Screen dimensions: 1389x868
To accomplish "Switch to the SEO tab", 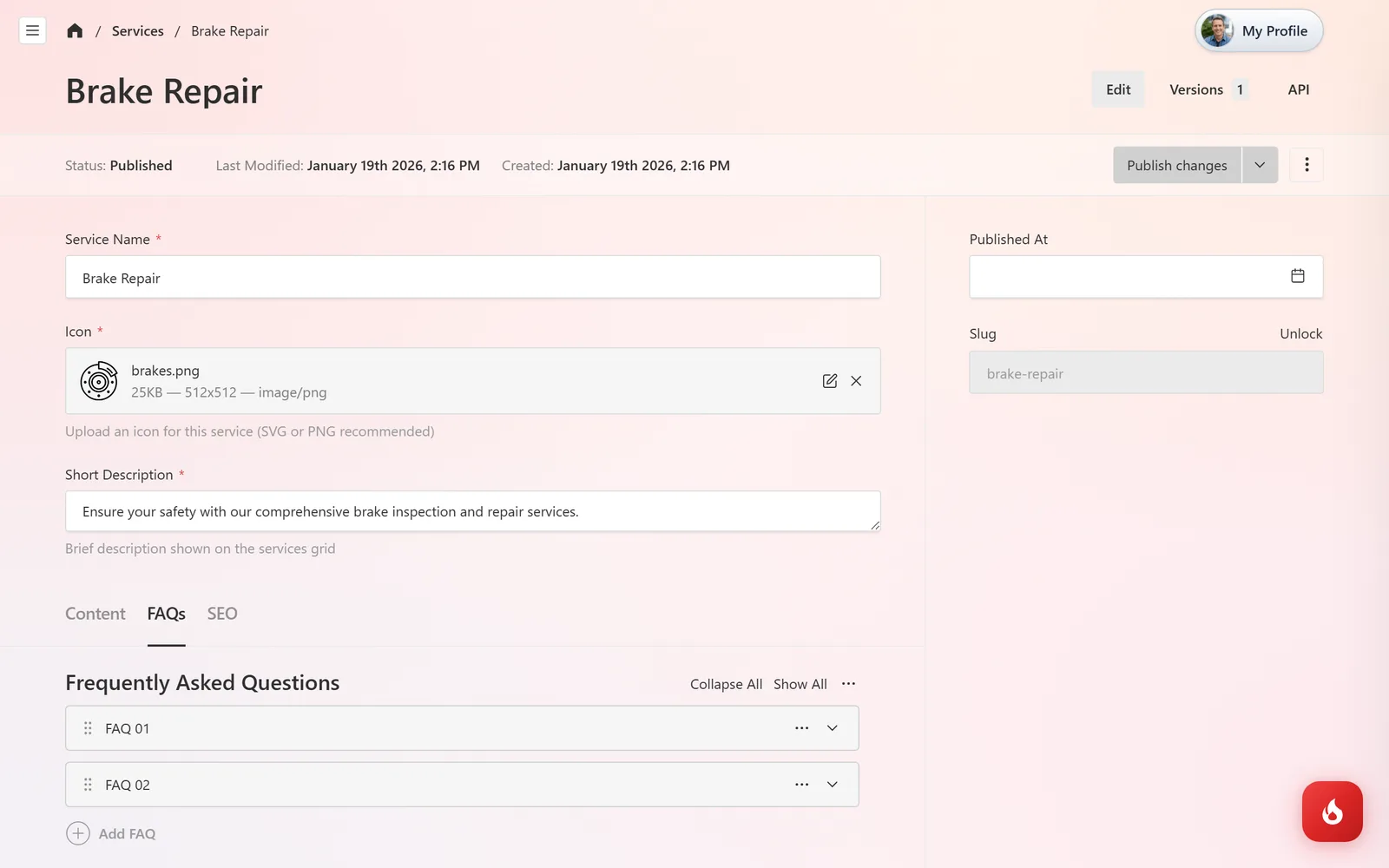I will [x=222, y=614].
